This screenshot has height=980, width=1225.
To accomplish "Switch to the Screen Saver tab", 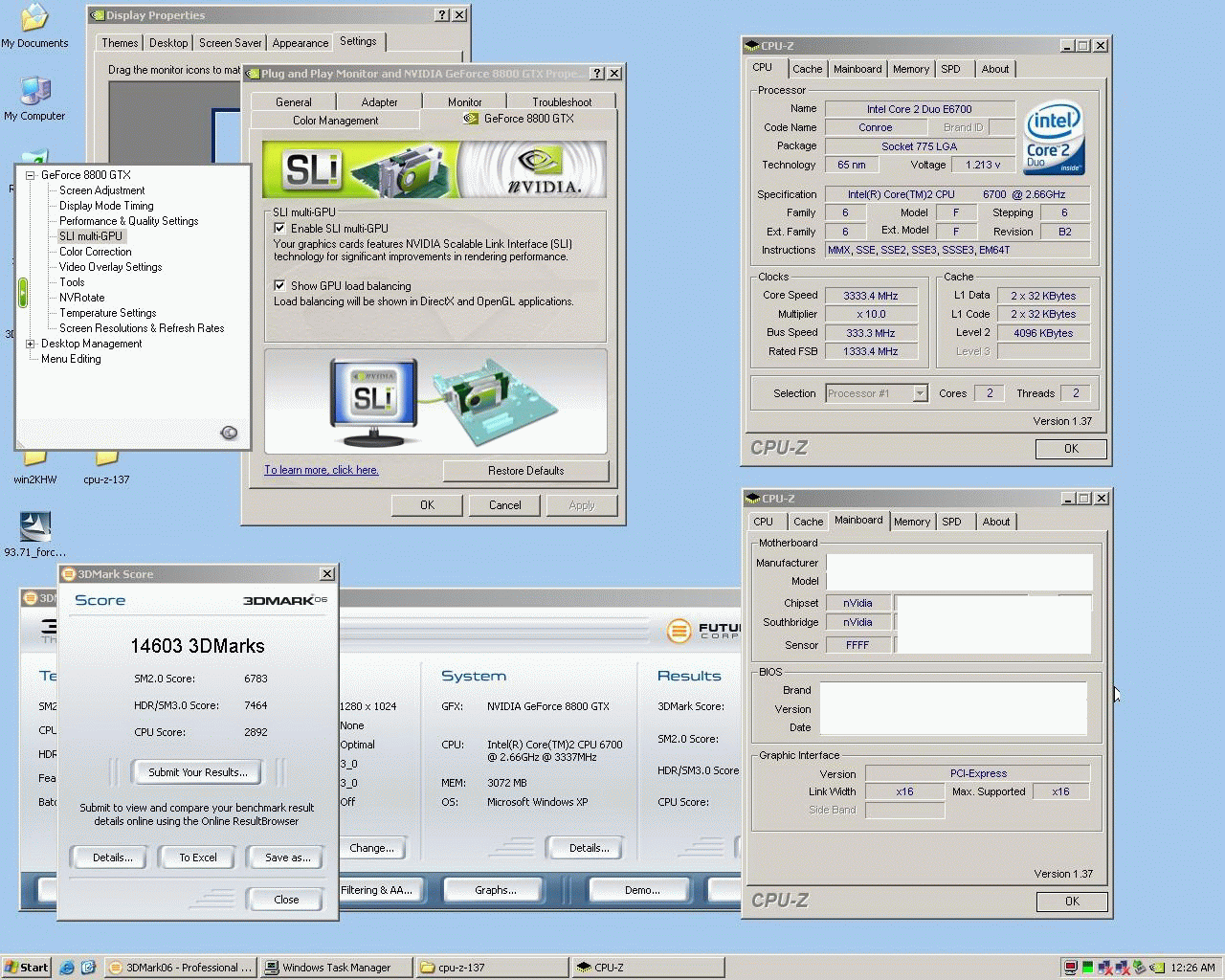I will (x=230, y=43).
